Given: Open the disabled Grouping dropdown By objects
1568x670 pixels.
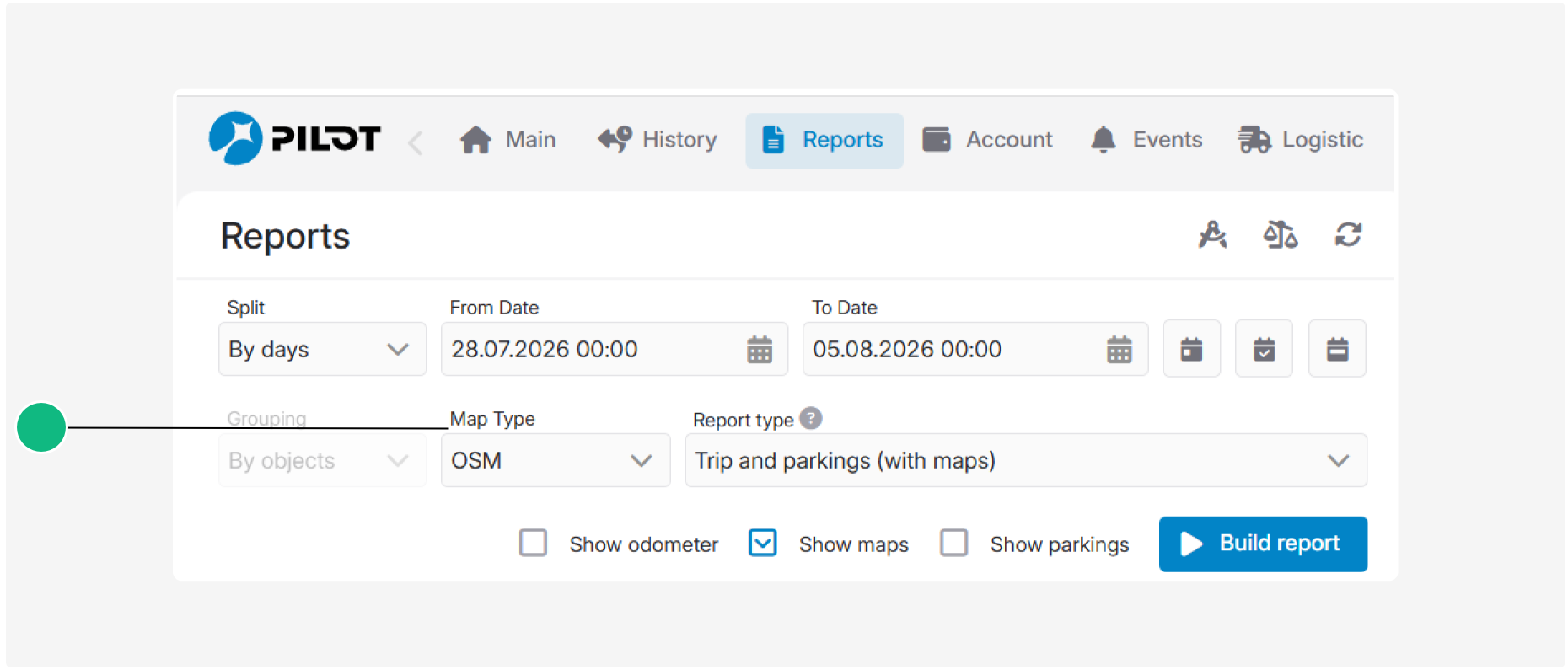Looking at the screenshot, I should [322, 460].
